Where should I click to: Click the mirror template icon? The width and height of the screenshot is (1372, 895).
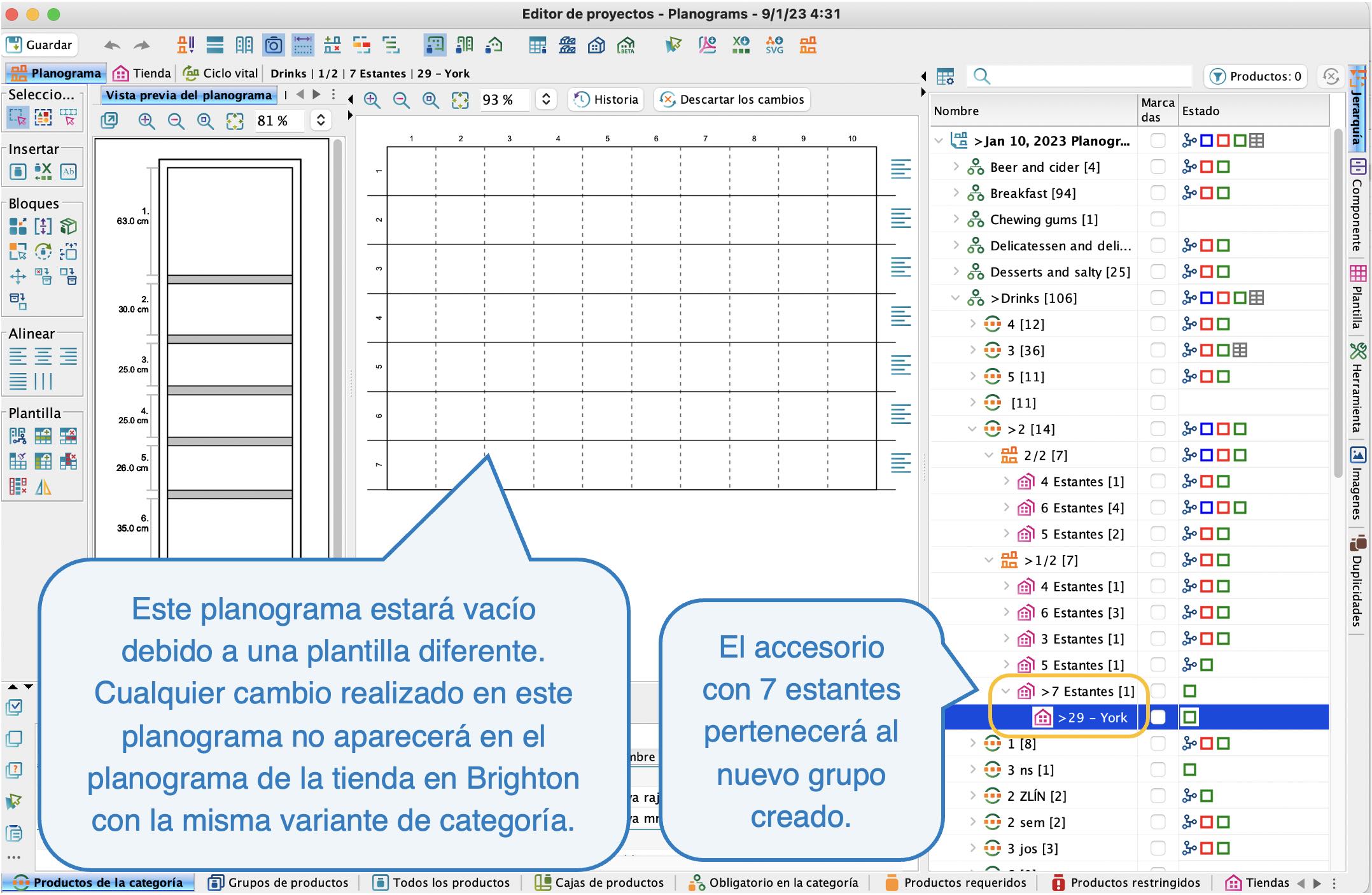coord(43,487)
